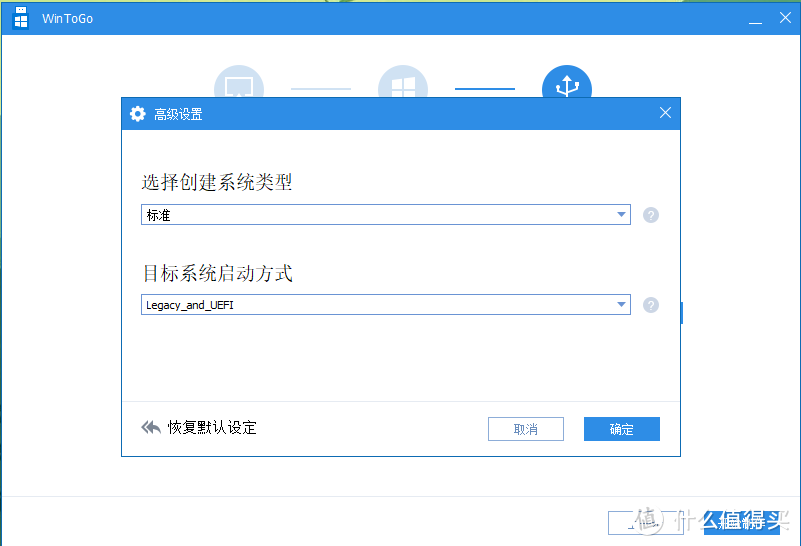Click the double-arrow restore defaults icon
The width and height of the screenshot is (801, 546).
(x=151, y=427)
